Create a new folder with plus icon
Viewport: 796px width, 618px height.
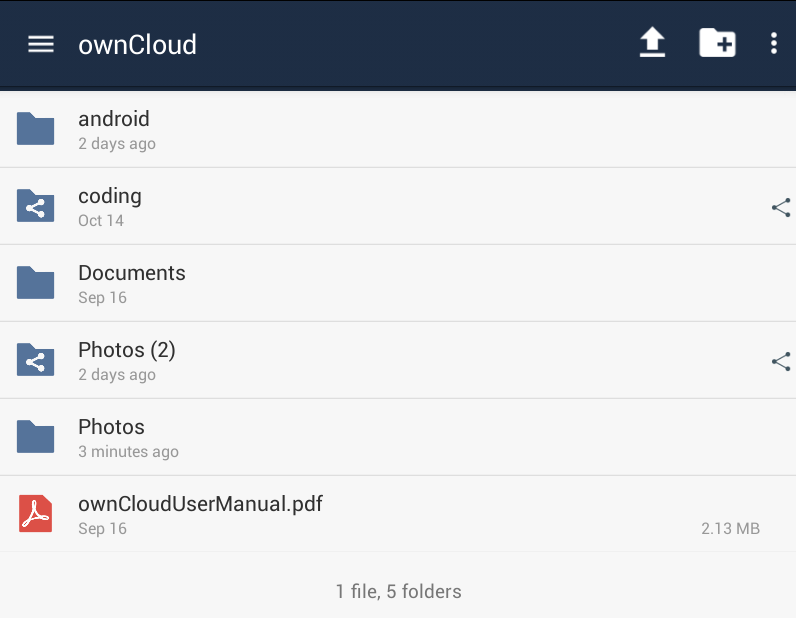tap(717, 43)
